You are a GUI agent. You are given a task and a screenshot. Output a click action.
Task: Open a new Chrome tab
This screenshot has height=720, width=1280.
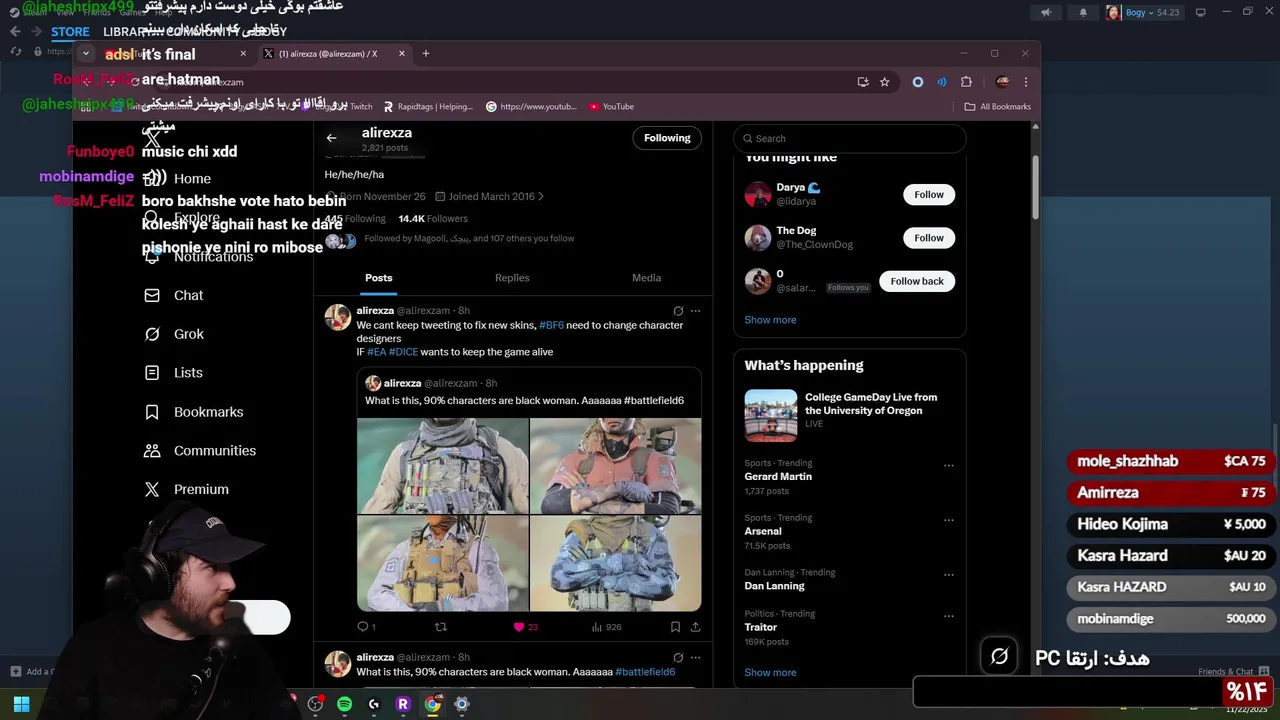click(x=425, y=54)
